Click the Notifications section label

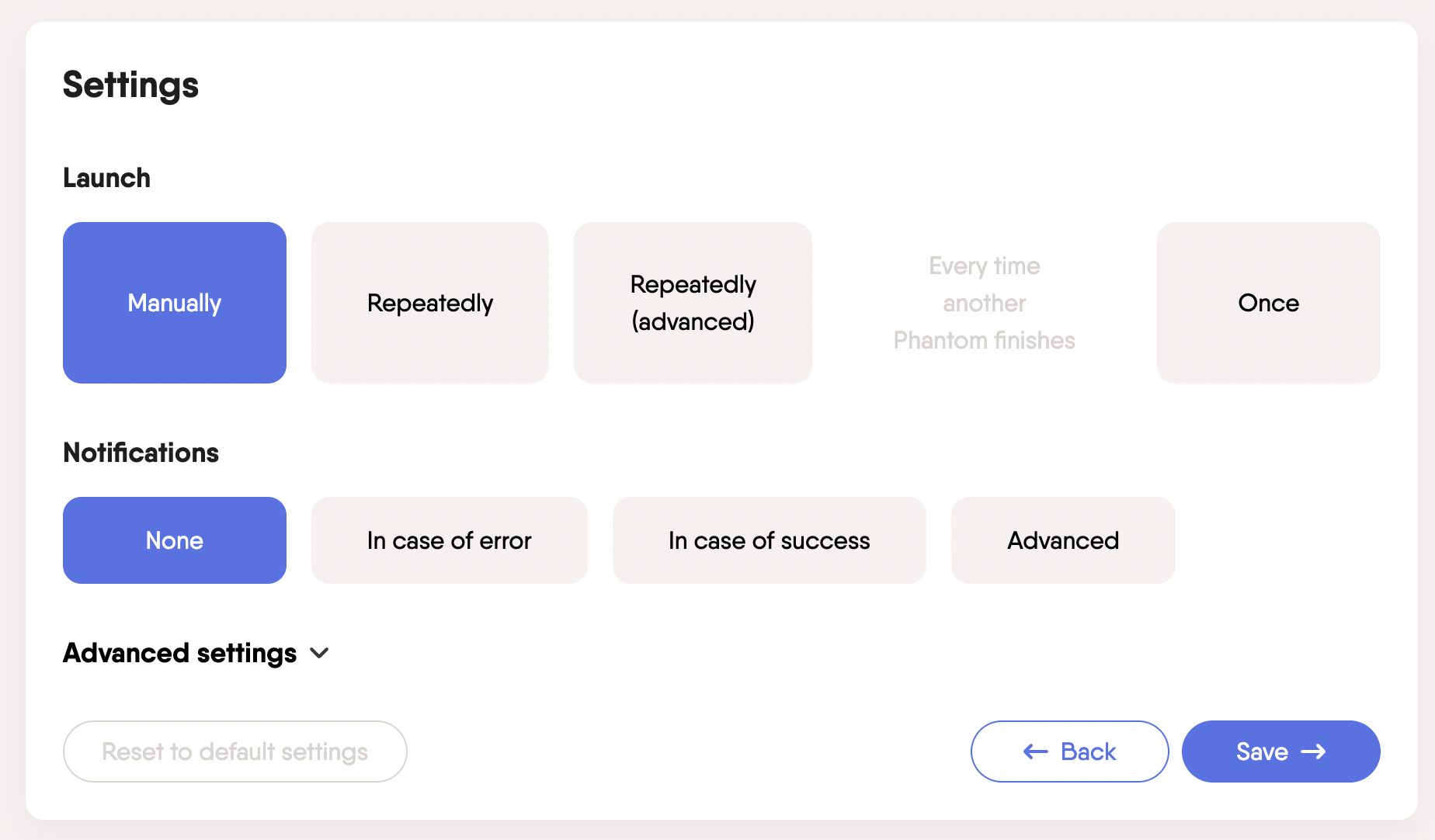[x=141, y=453]
